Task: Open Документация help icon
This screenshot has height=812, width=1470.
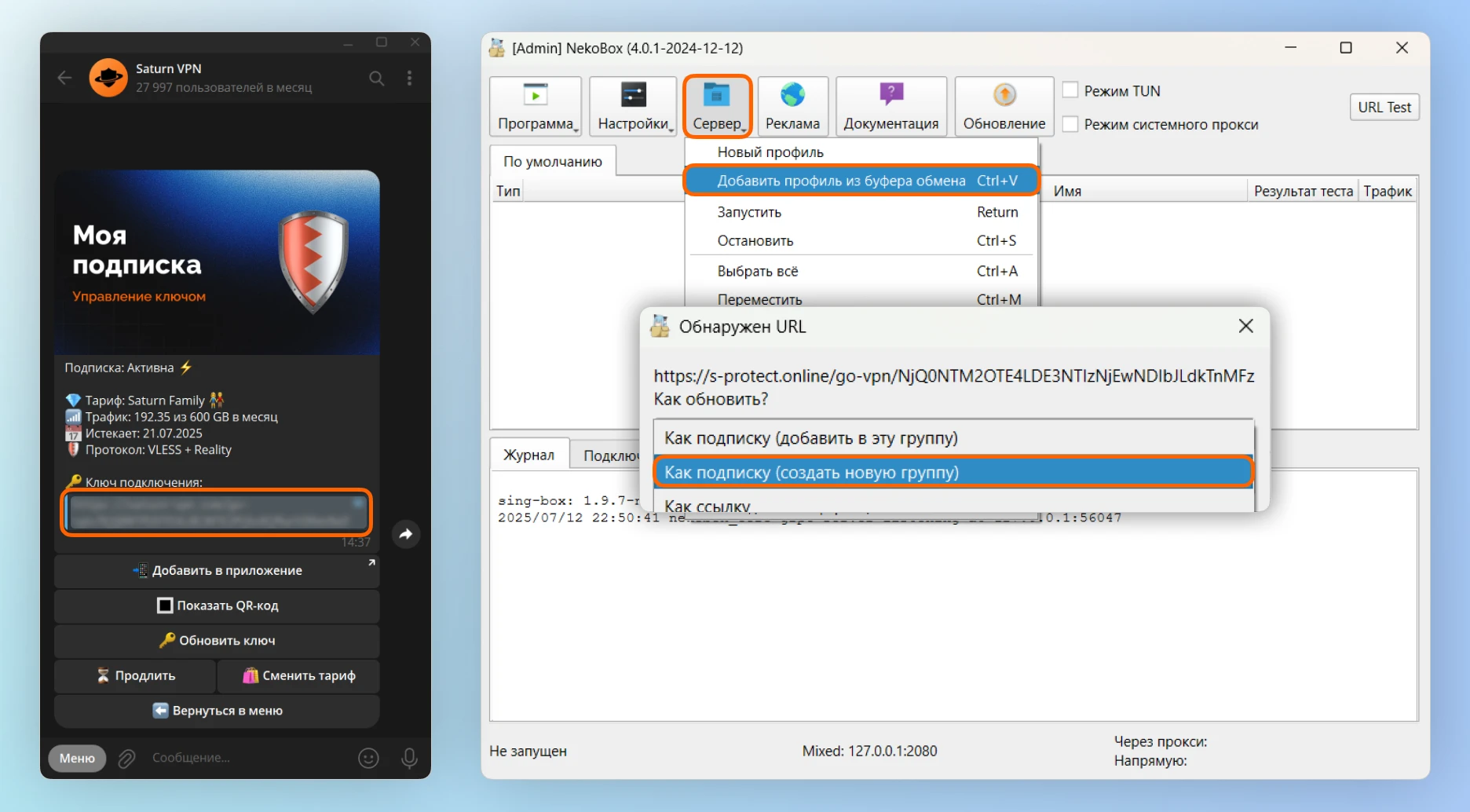Action: pos(890,95)
